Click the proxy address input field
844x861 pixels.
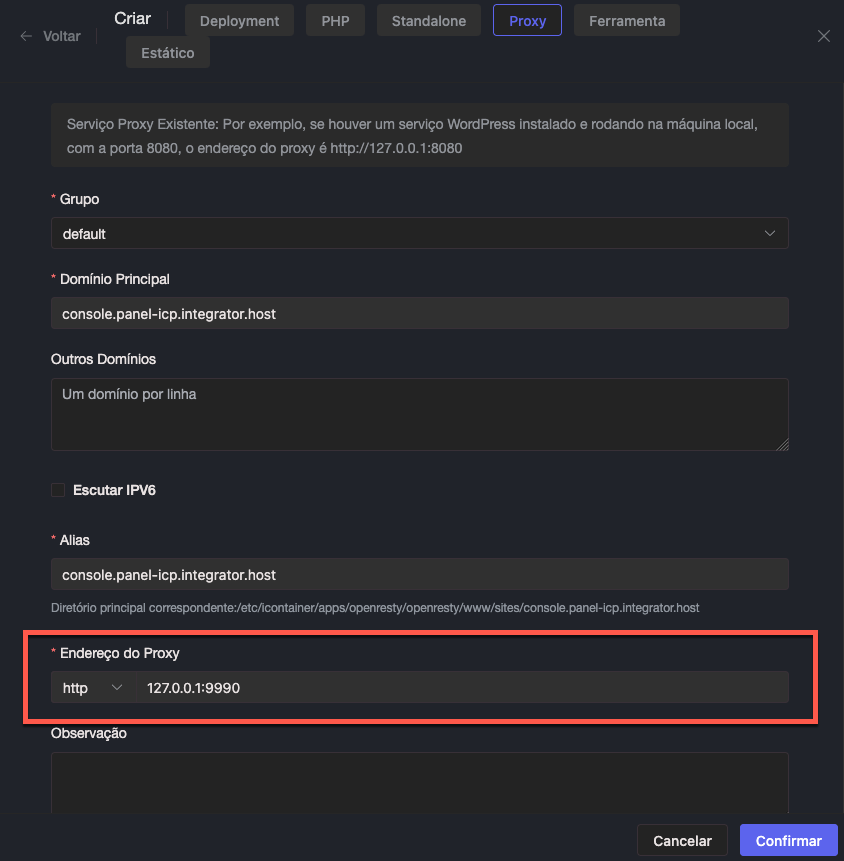click(x=462, y=688)
